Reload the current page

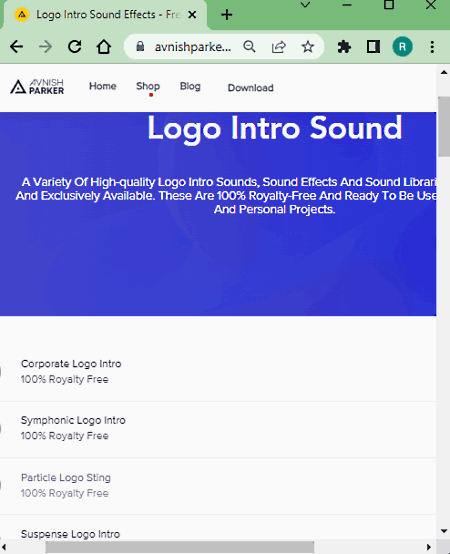click(x=75, y=47)
